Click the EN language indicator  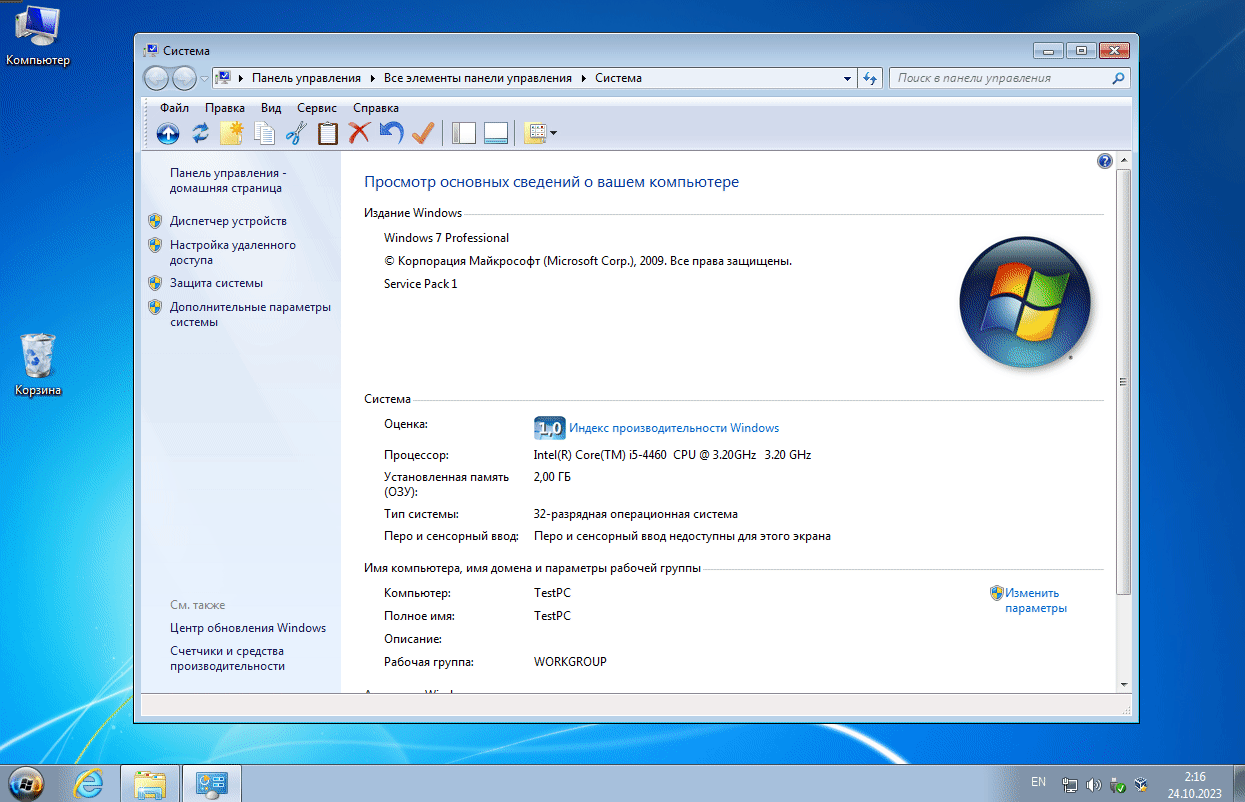pos(1038,781)
